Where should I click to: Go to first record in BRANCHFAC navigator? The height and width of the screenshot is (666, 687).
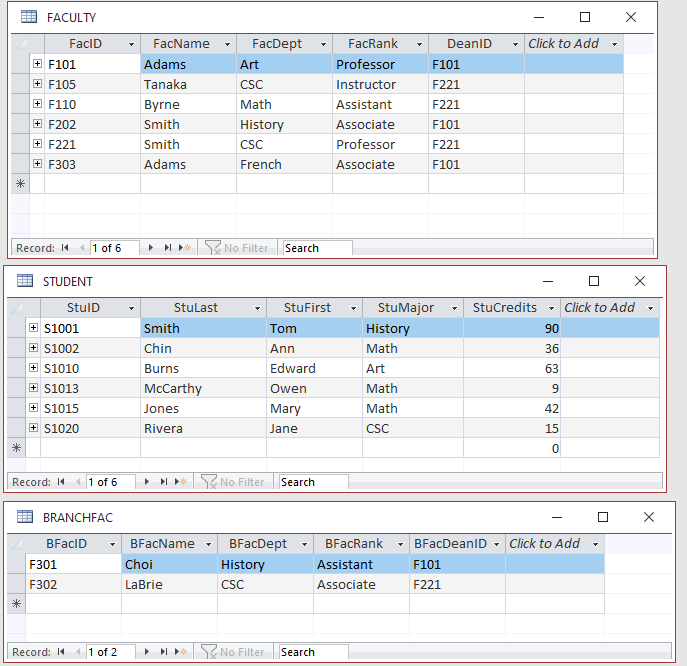pos(61,652)
